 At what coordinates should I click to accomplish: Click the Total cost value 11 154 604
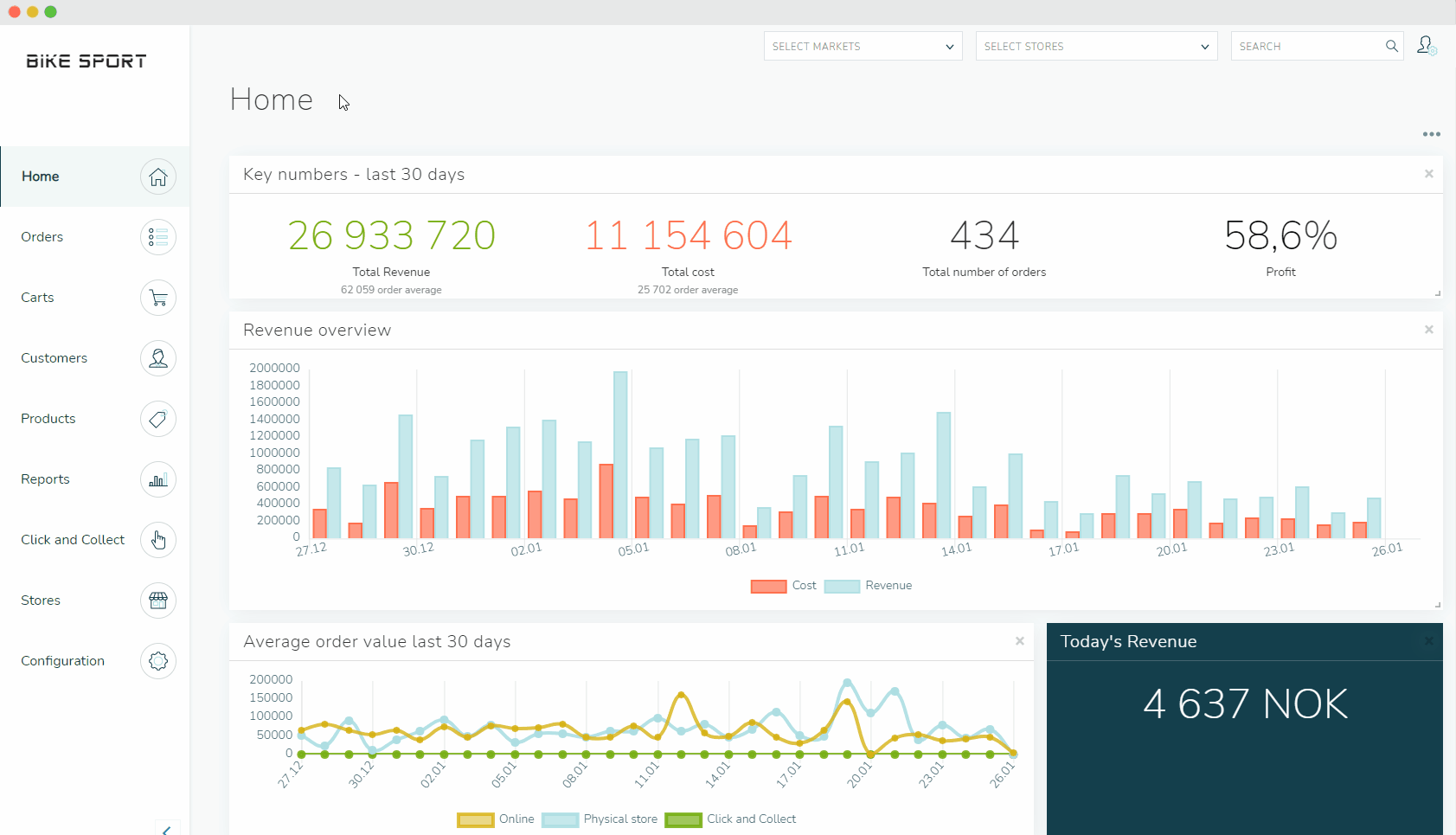click(x=688, y=235)
